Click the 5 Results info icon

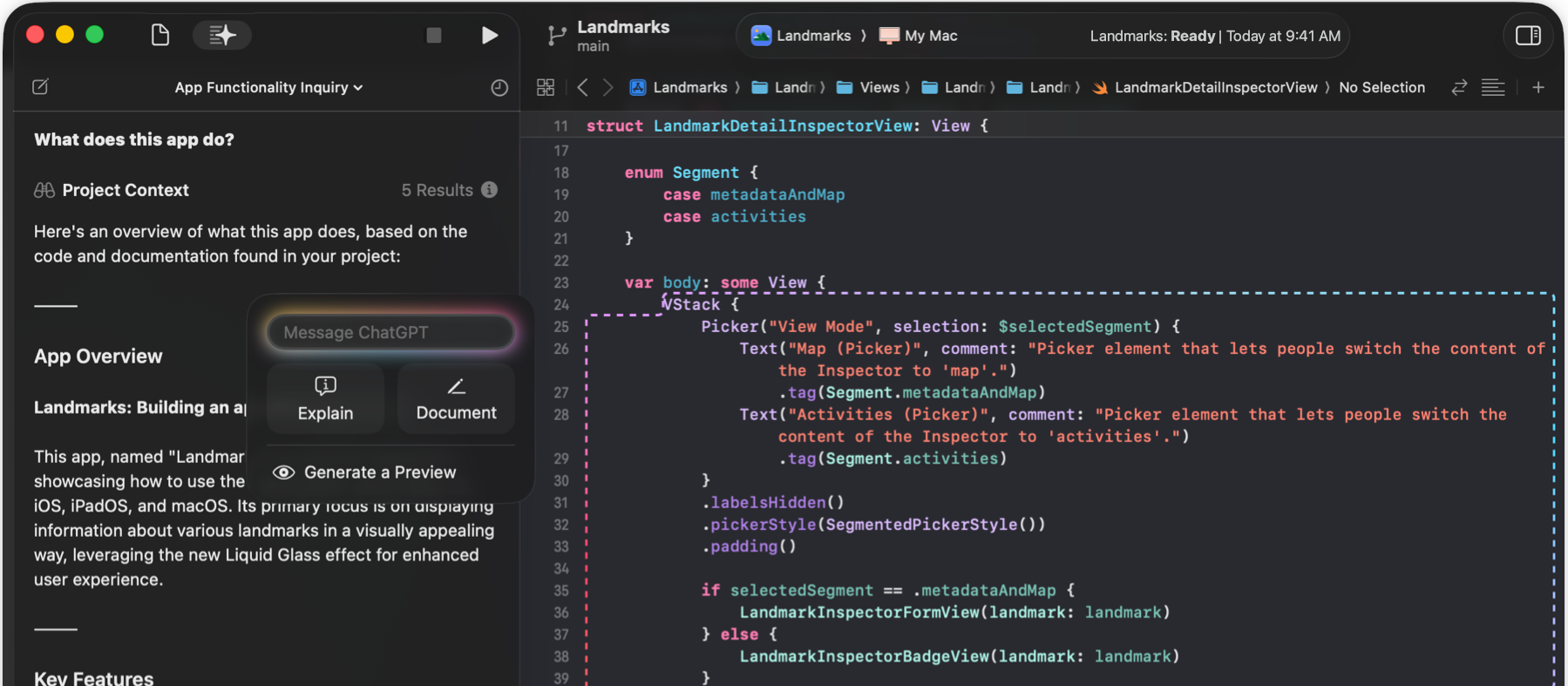pyautogui.click(x=490, y=189)
